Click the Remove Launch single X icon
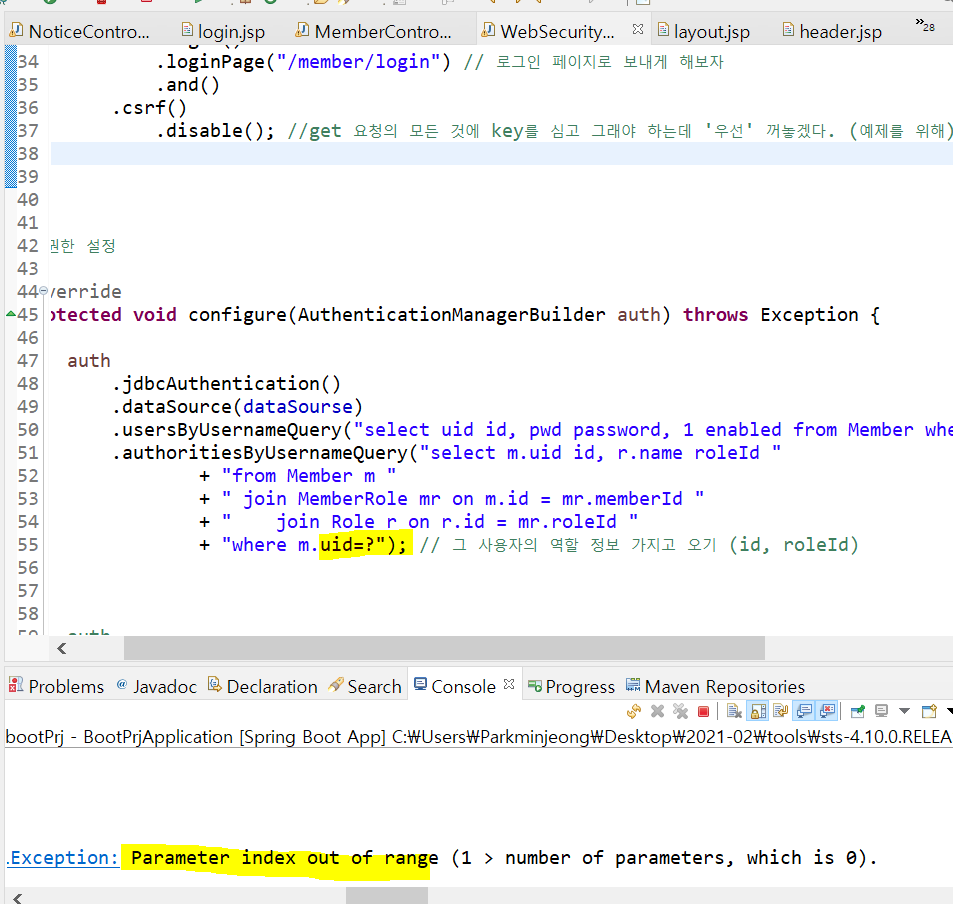Image resolution: width=953 pixels, height=904 pixels. point(657,711)
